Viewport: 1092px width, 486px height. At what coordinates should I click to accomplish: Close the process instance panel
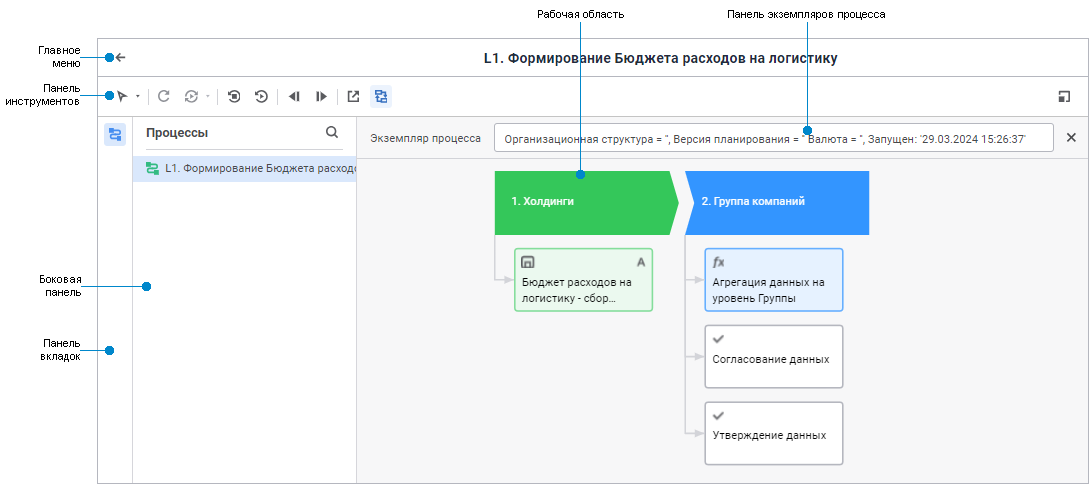point(1072,138)
